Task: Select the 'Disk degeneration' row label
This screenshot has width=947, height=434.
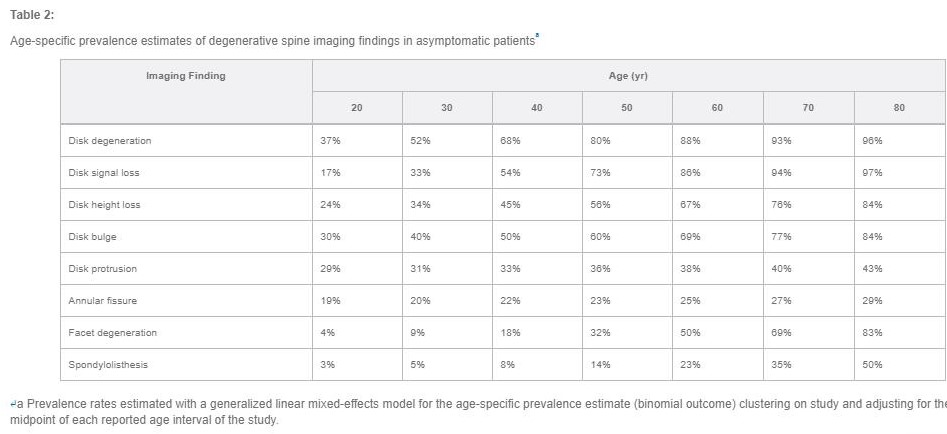Action: (x=109, y=141)
